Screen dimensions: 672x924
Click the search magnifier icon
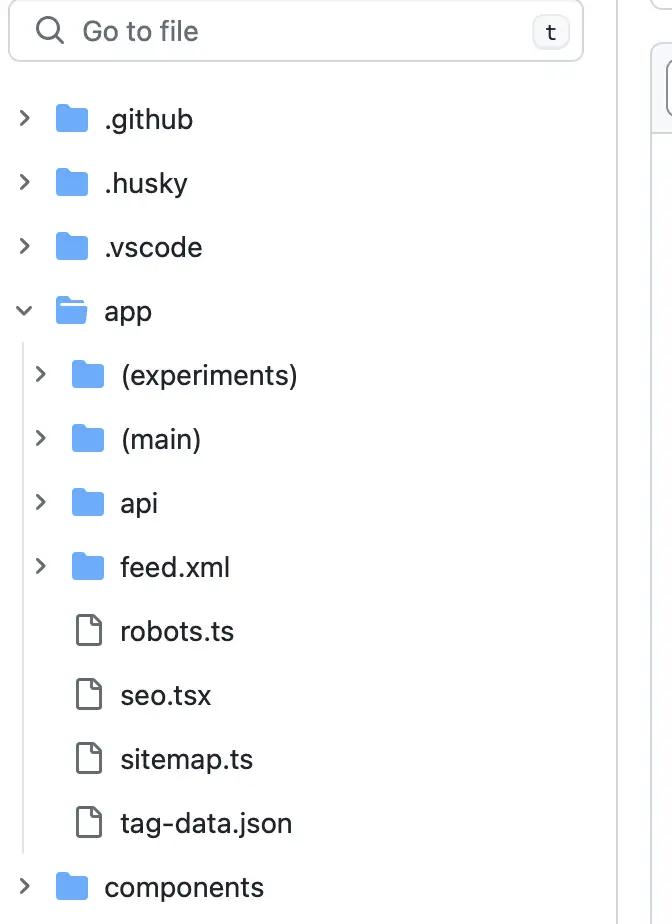click(x=50, y=31)
